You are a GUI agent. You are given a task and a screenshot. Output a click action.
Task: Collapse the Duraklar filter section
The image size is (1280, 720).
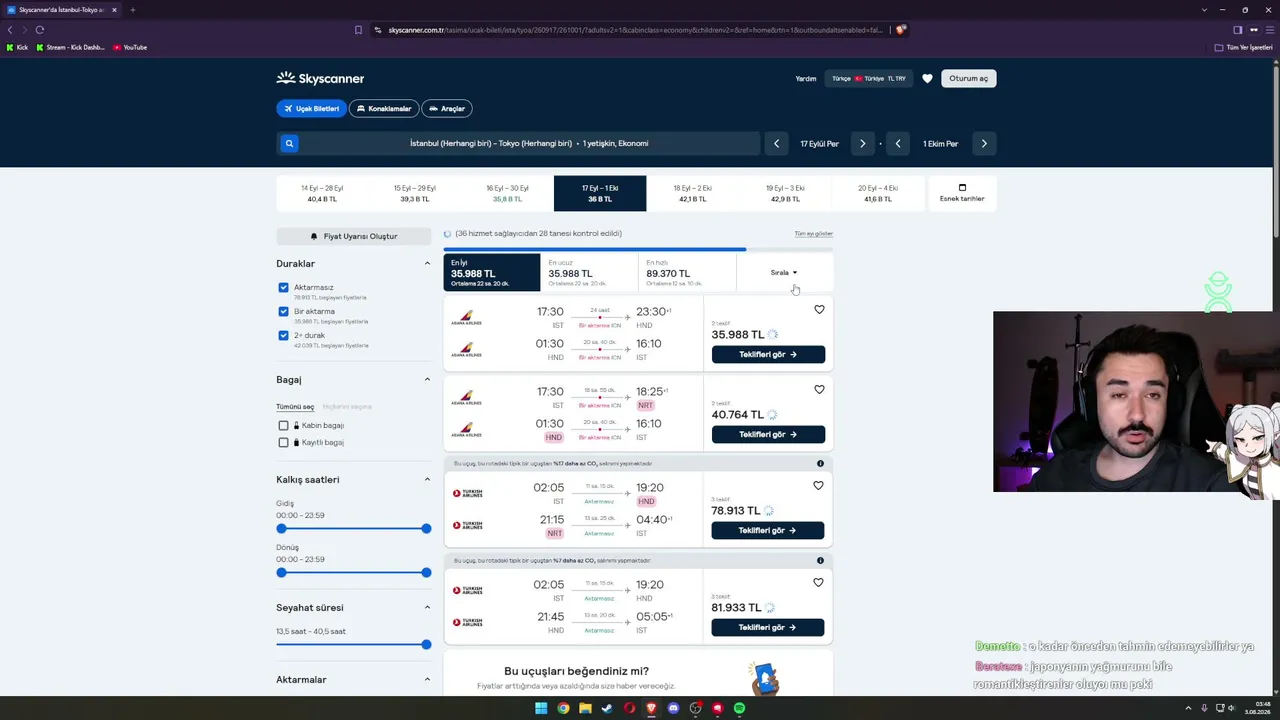(427, 264)
